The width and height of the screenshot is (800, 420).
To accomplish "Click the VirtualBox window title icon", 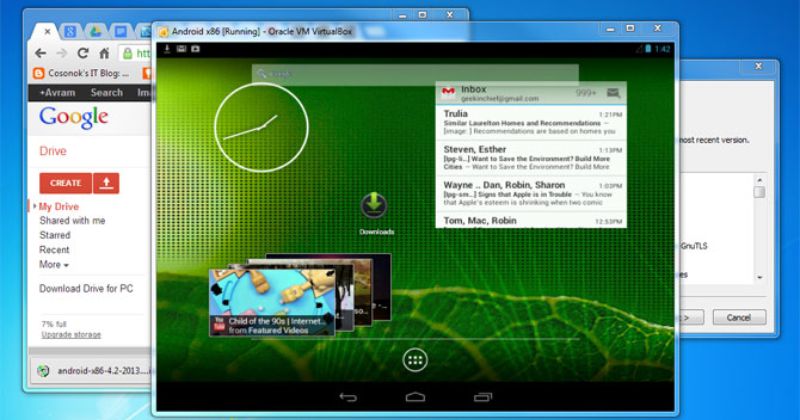I will click(x=163, y=32).
